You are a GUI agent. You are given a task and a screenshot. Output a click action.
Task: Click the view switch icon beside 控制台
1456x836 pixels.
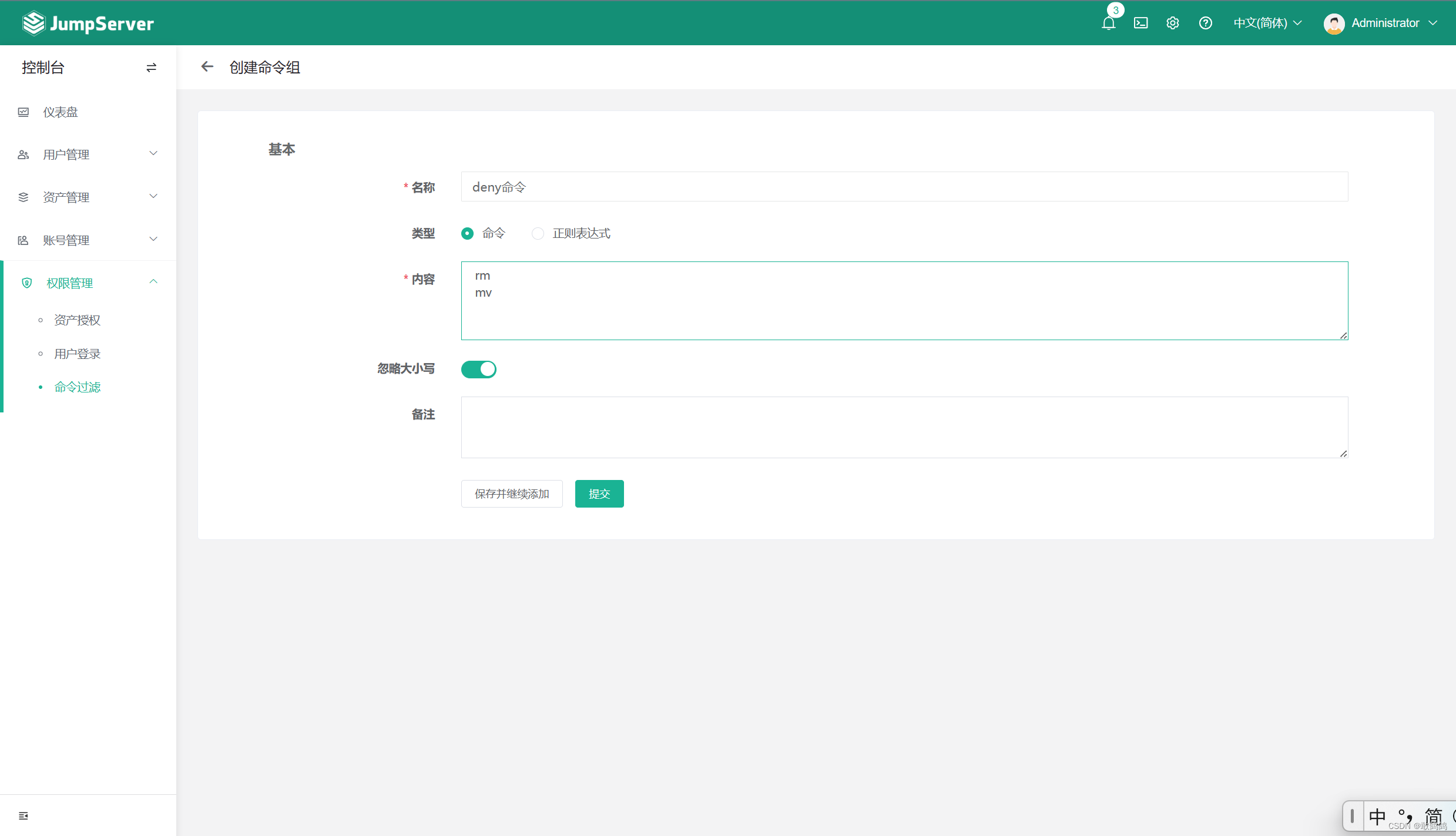coord(151,68)
